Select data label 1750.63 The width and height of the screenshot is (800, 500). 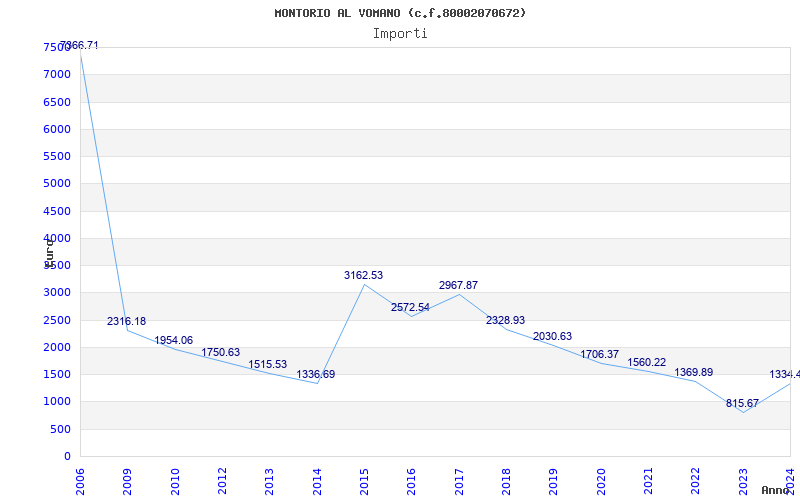(x=220, y=353)
